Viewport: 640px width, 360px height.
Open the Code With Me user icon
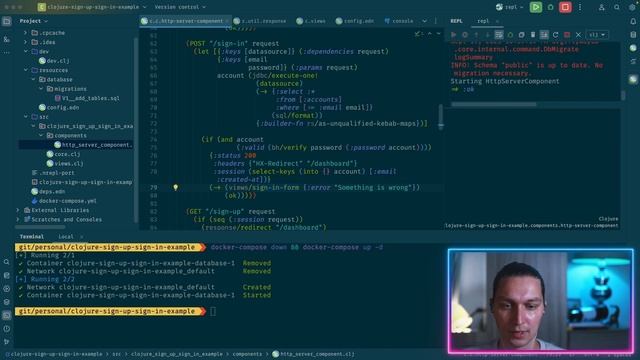click(x=602, y=7)
